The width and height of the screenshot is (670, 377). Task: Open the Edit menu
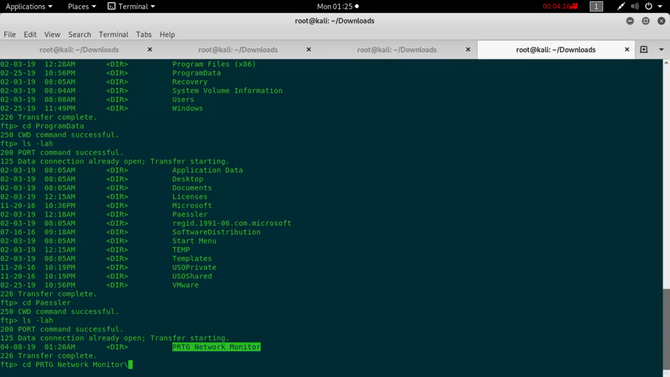pos(30,34)
